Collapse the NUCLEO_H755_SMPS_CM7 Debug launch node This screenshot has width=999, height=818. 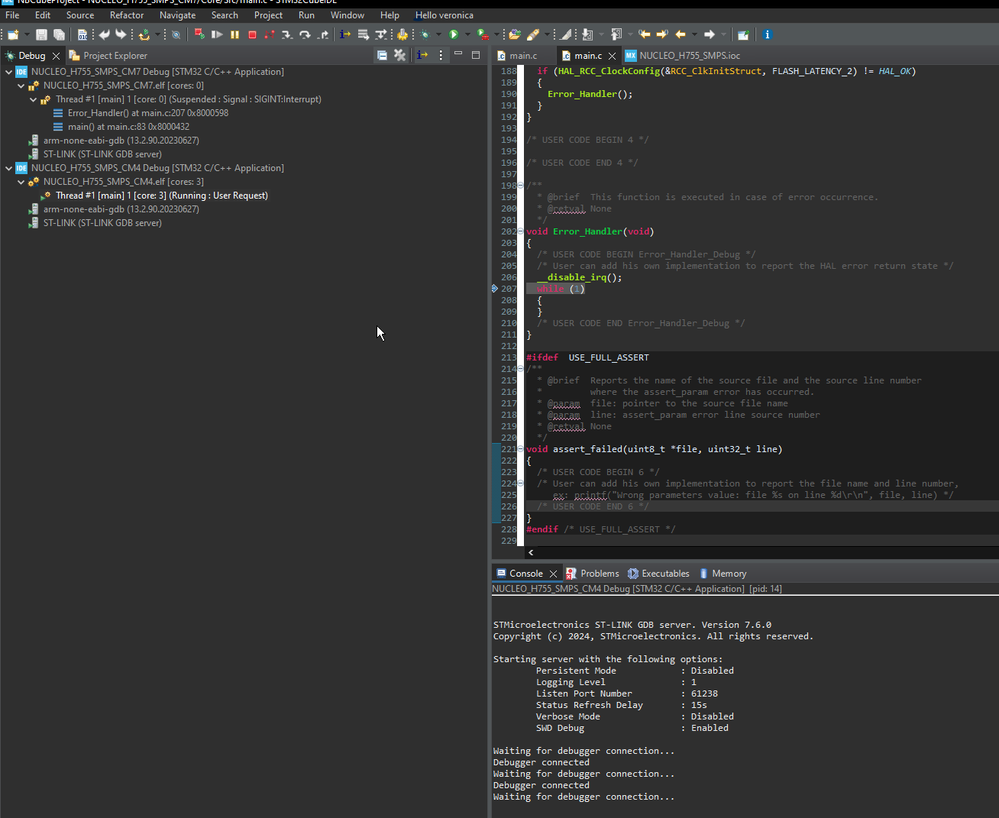9,72
